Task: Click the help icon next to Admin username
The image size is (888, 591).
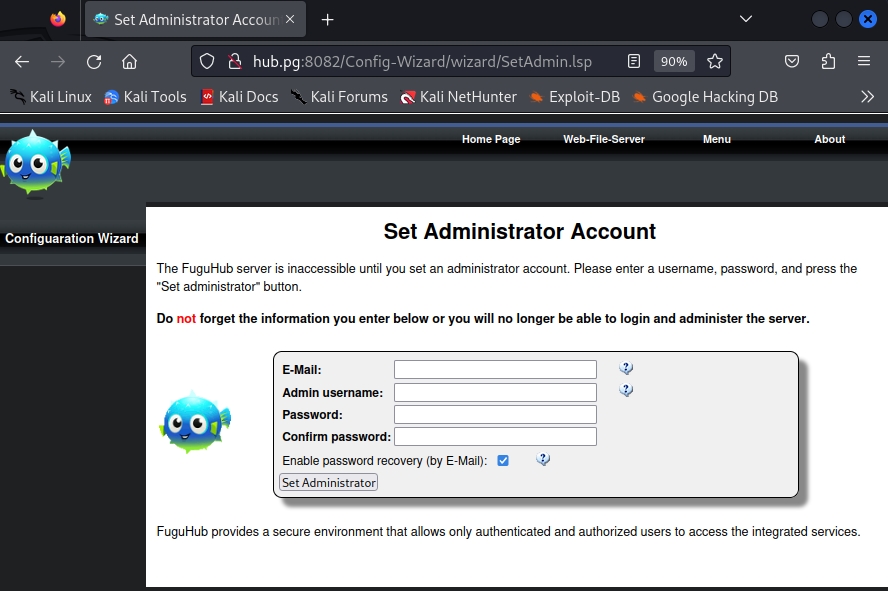Action: click(626, 390)
